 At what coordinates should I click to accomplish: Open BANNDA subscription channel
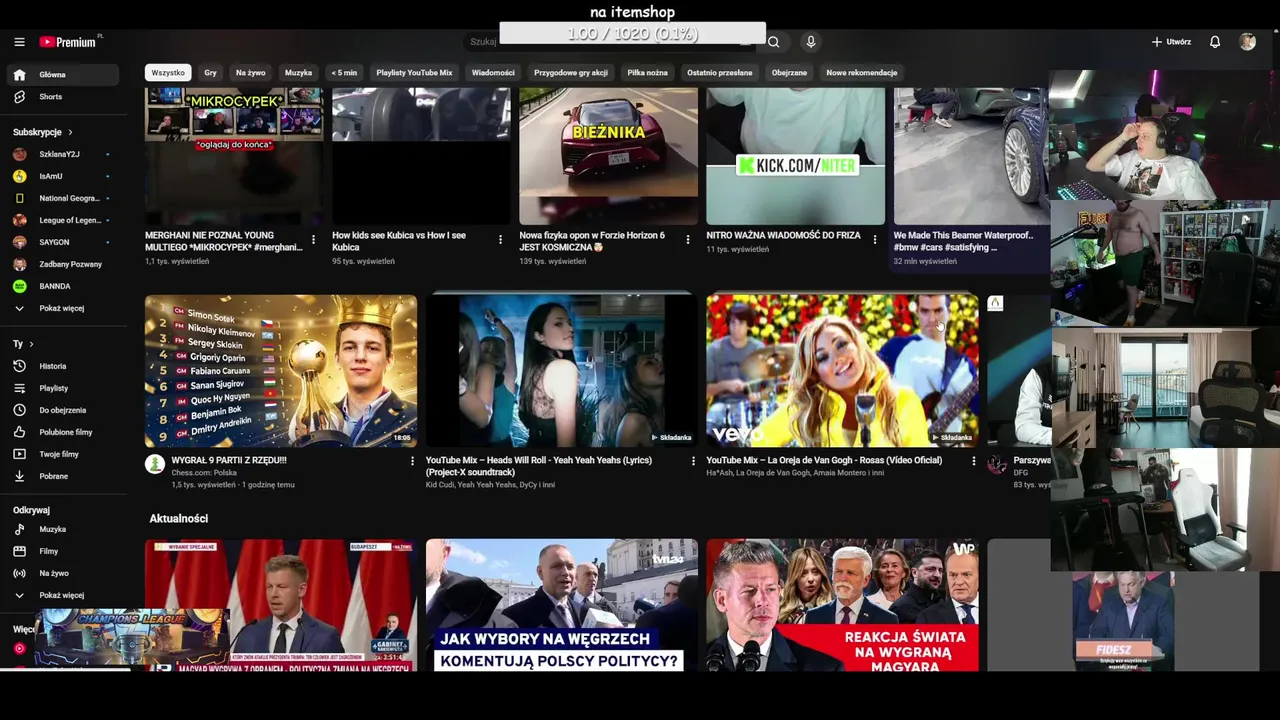point(62,286)
